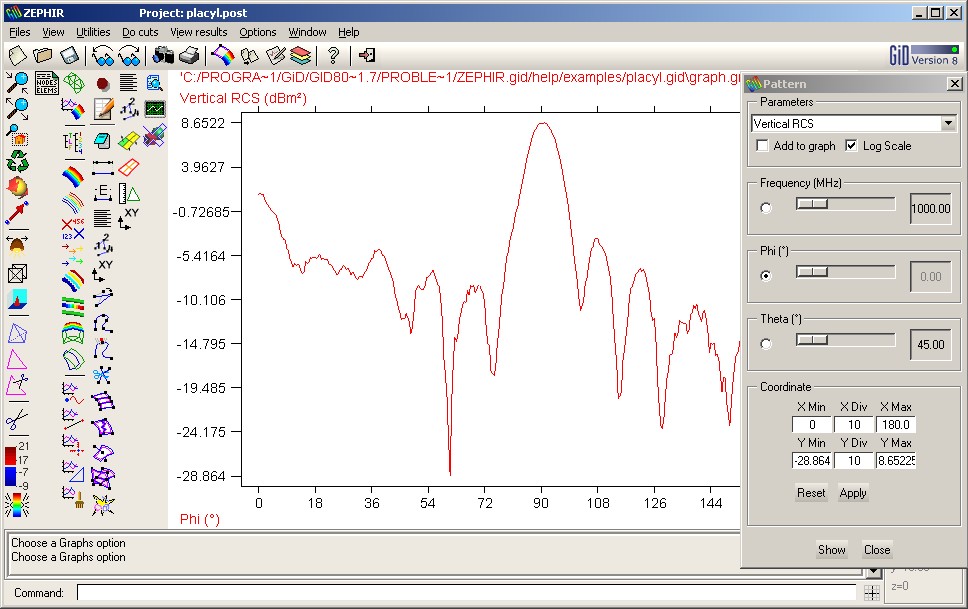Open the Window menu
Image resolution: width=968 pixels, height=609 pixels.
pyautogui.click(x=307, y=32)
